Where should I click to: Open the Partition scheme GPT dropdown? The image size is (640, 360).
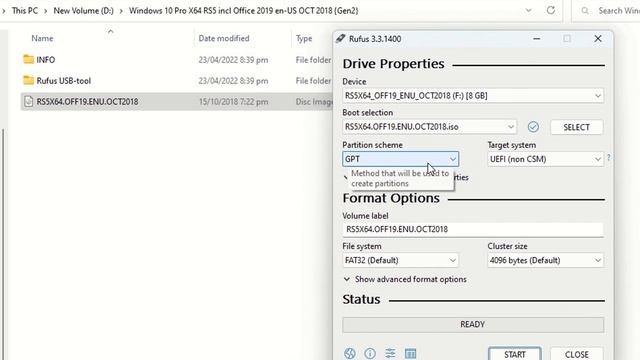(400, 159)
